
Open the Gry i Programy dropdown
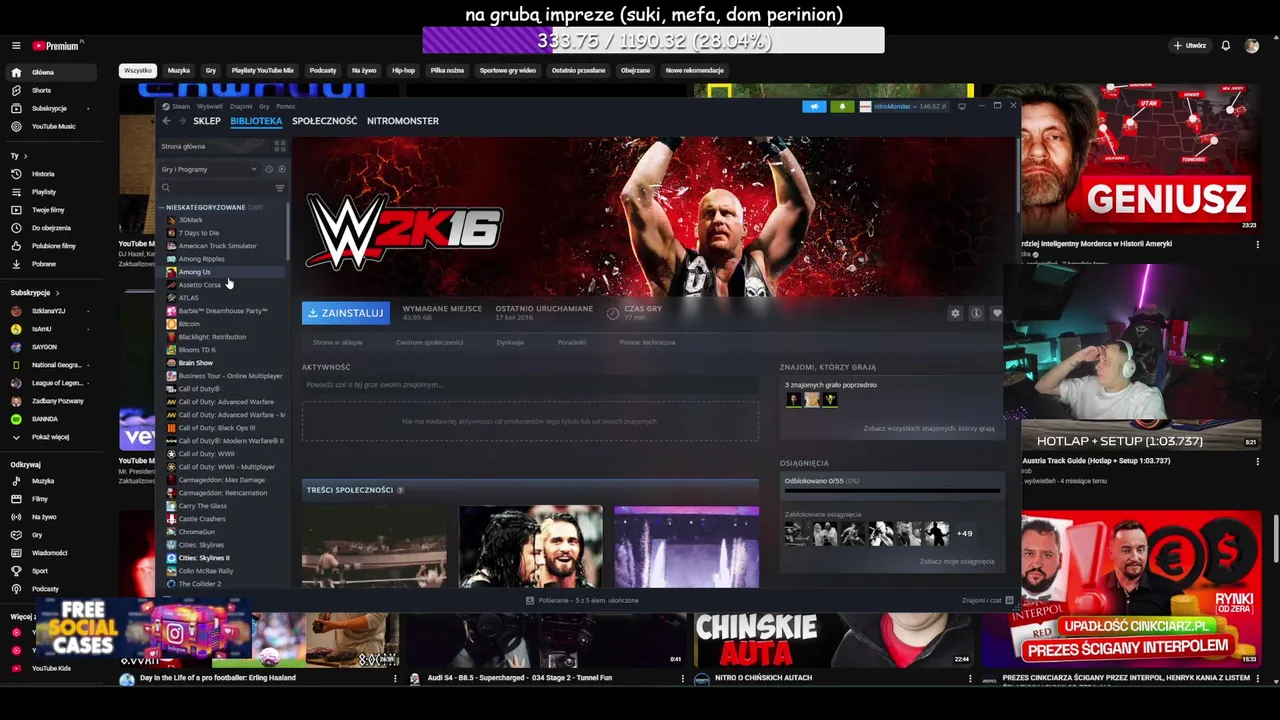[209, 169]
